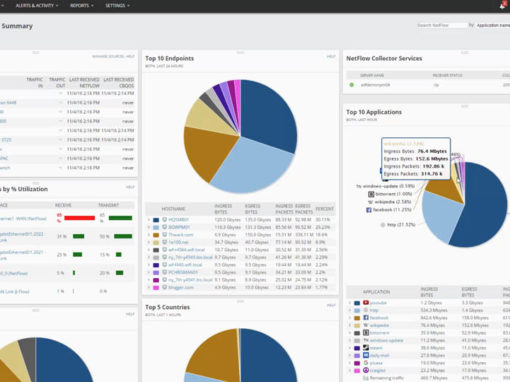The width and height of the screenshot is (510, 382).
Task: Click host icon beside Thwack.com endpoint
Action: 164,235
